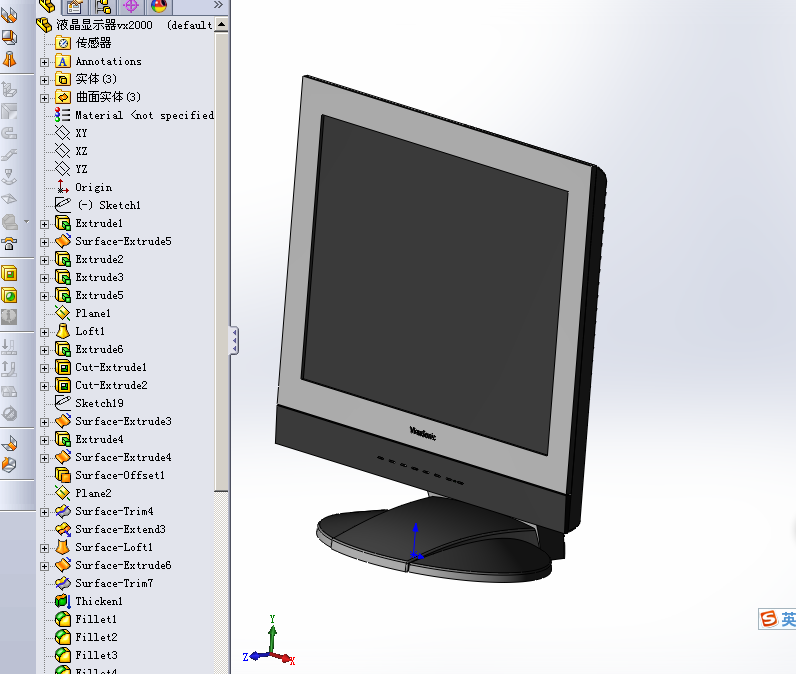Expand the 实体(3) solid bodies folder

coord(45,80)
